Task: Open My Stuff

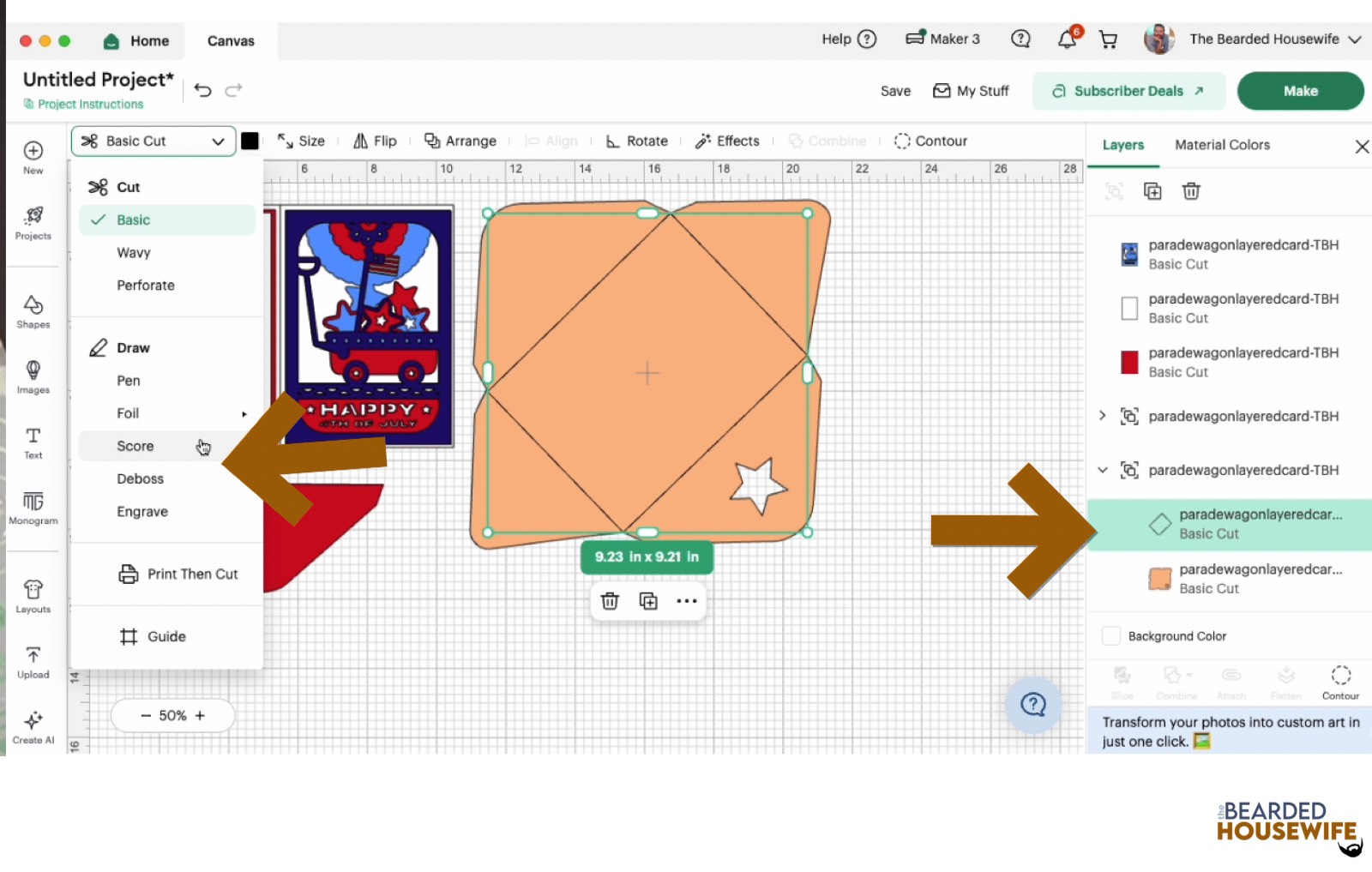Action: 971,91
